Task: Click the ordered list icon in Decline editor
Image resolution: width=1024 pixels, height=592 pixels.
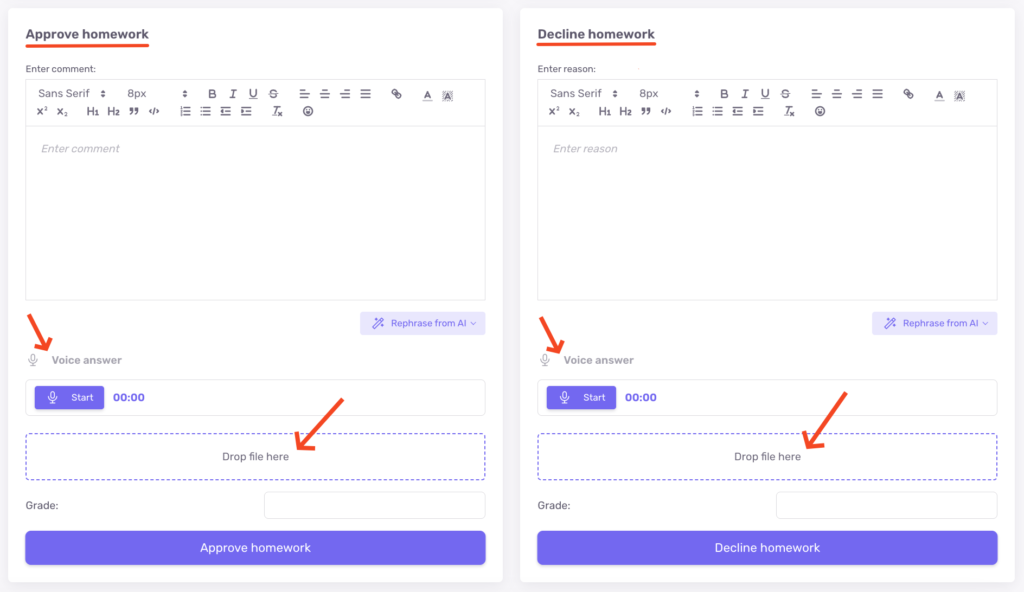Action: click(697, 111)
